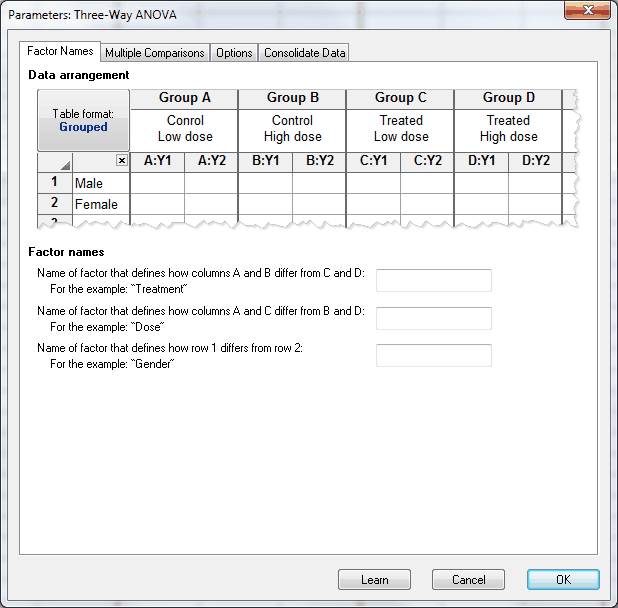Screen dimensions: 618x608
Task: Select the B:Y1 subcolumn header
Action: (x=265, y=161)
